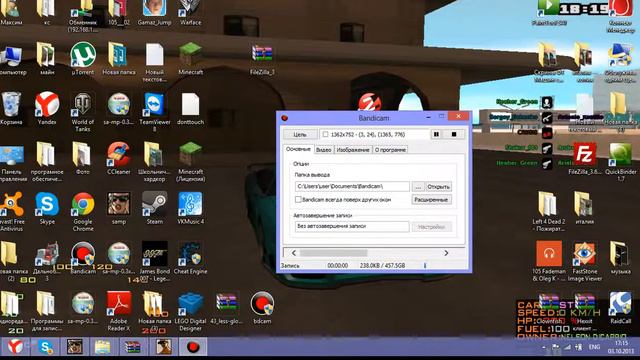Select the TeamViewer 8 desktop icon

[154, 112]
